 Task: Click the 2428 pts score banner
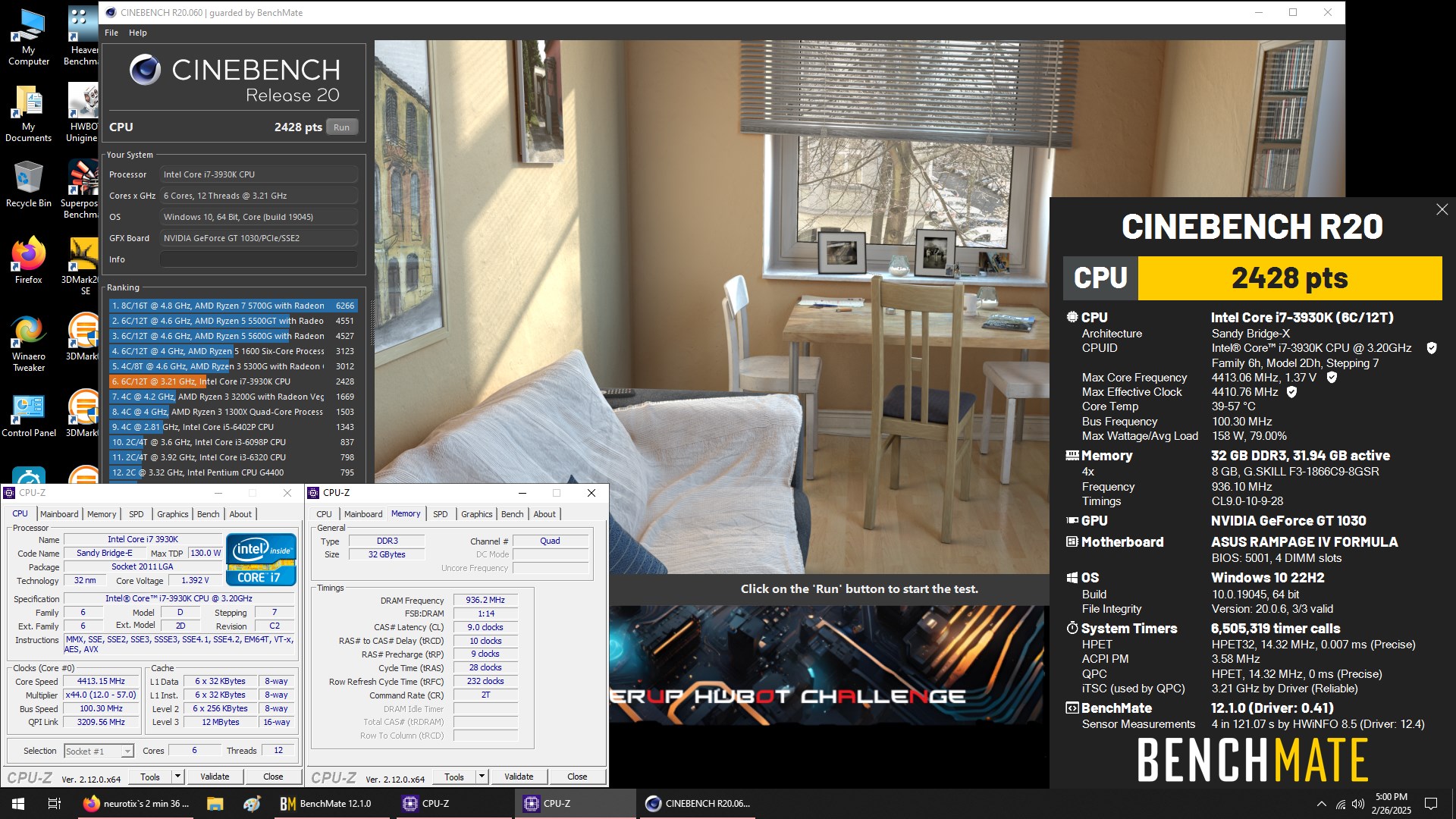tap(1289, 278)
